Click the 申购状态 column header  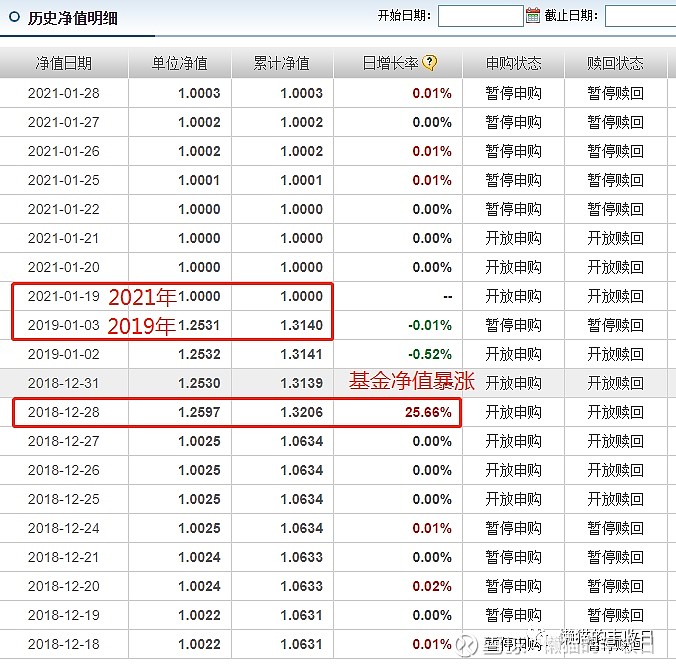click(x=513, y=63)
